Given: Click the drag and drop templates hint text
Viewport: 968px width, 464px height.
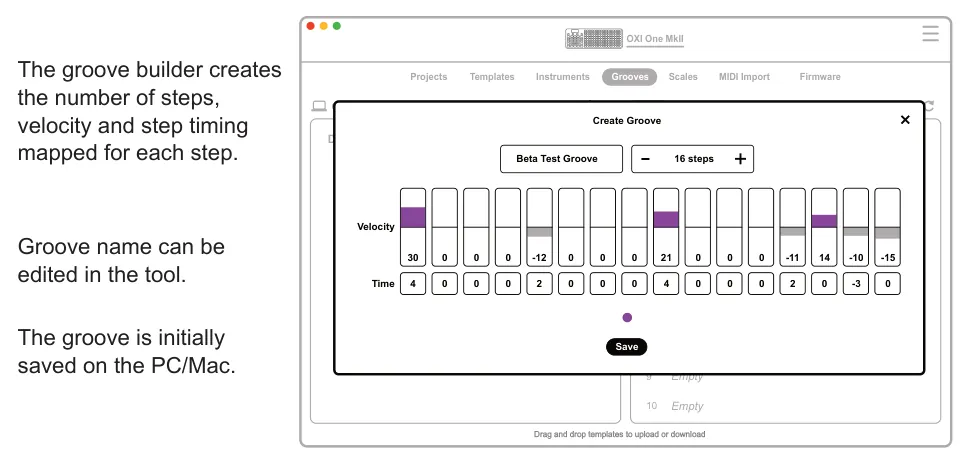Looking at the screenshot, I should pyautogui.click(x=619, y=434).
